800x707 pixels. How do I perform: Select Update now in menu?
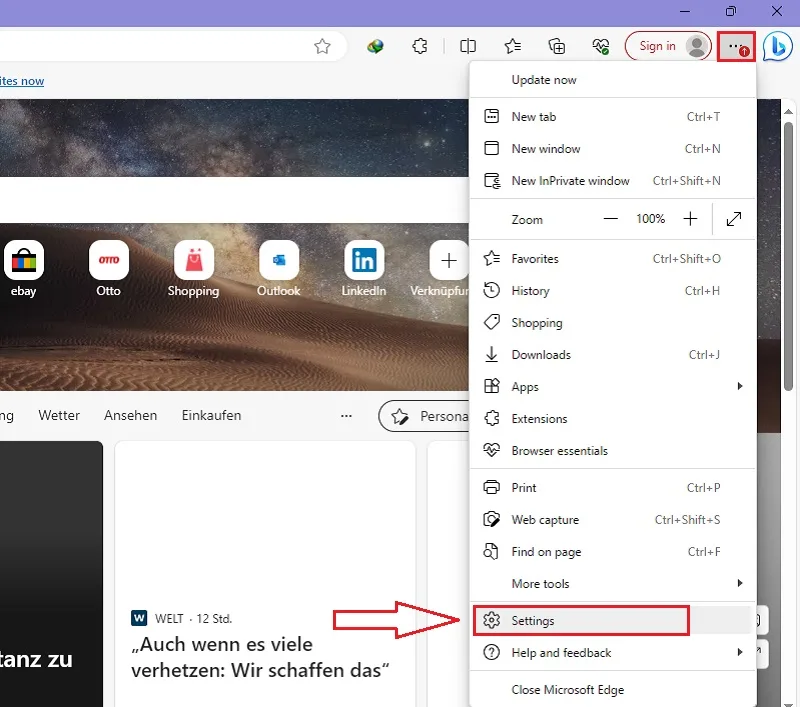(612, 80)
